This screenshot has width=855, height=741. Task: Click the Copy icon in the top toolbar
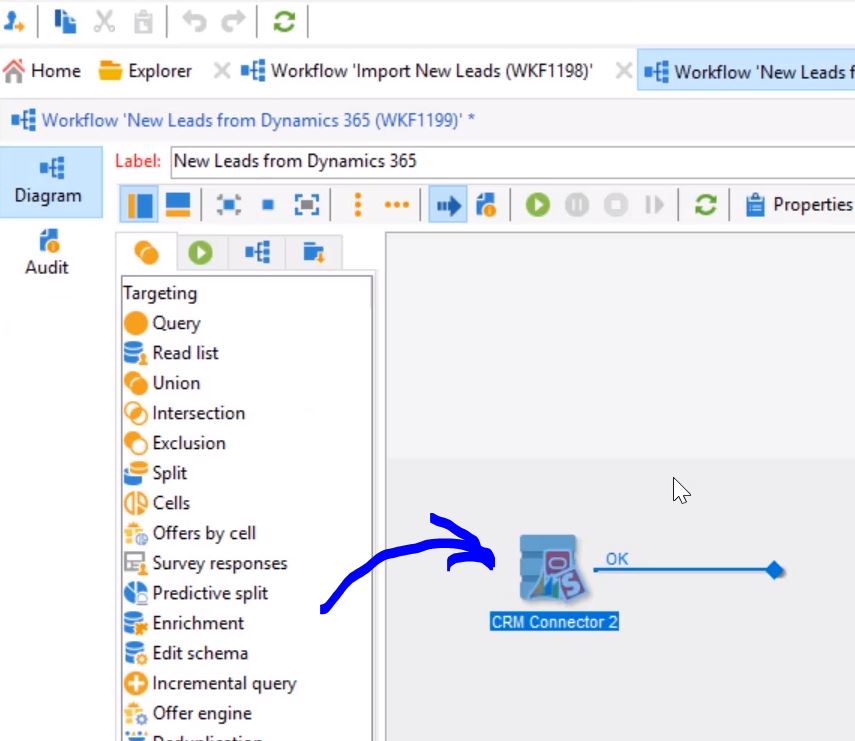pos(65,21)
